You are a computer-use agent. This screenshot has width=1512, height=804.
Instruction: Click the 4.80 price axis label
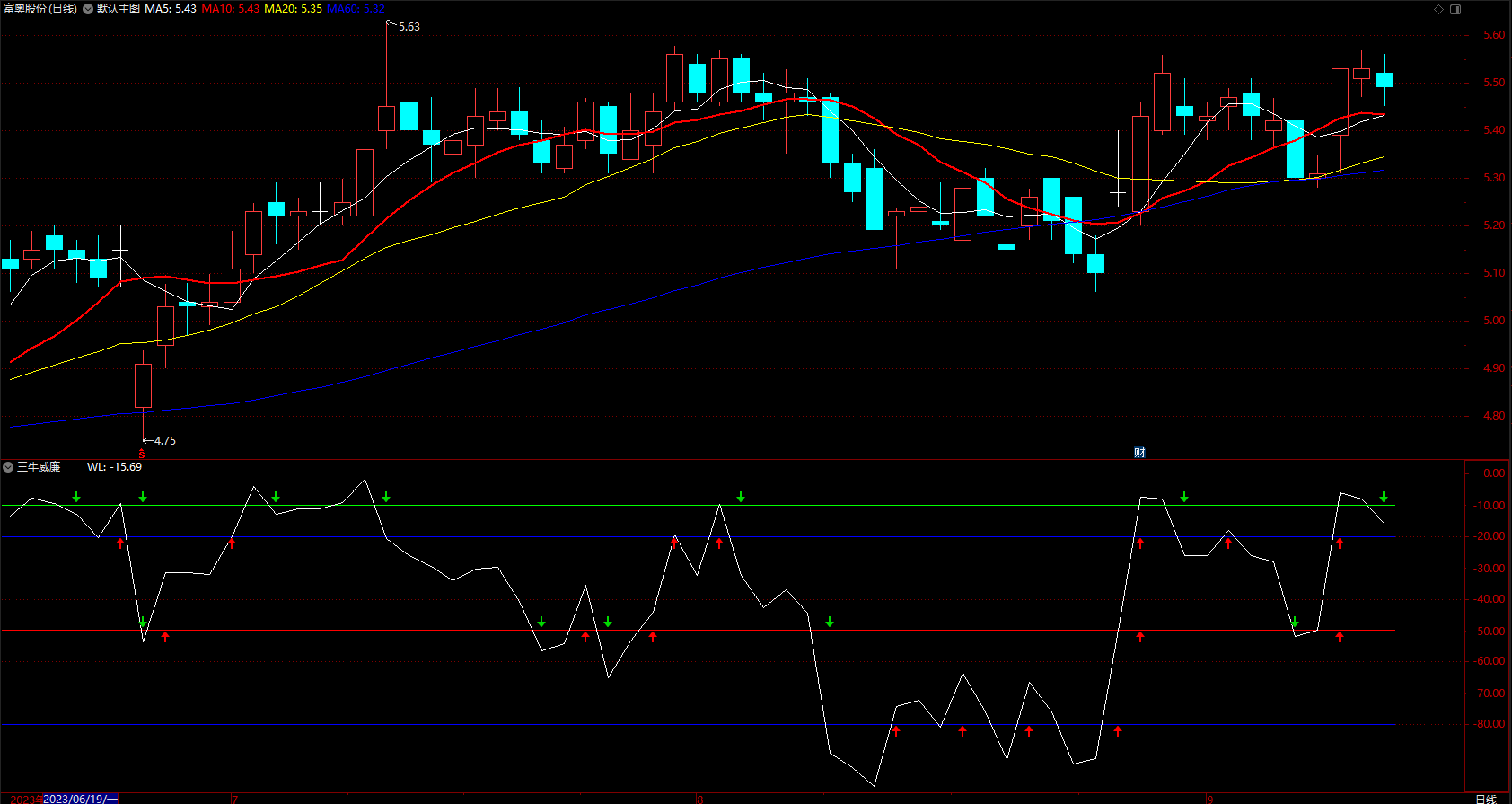[1494, 416]
